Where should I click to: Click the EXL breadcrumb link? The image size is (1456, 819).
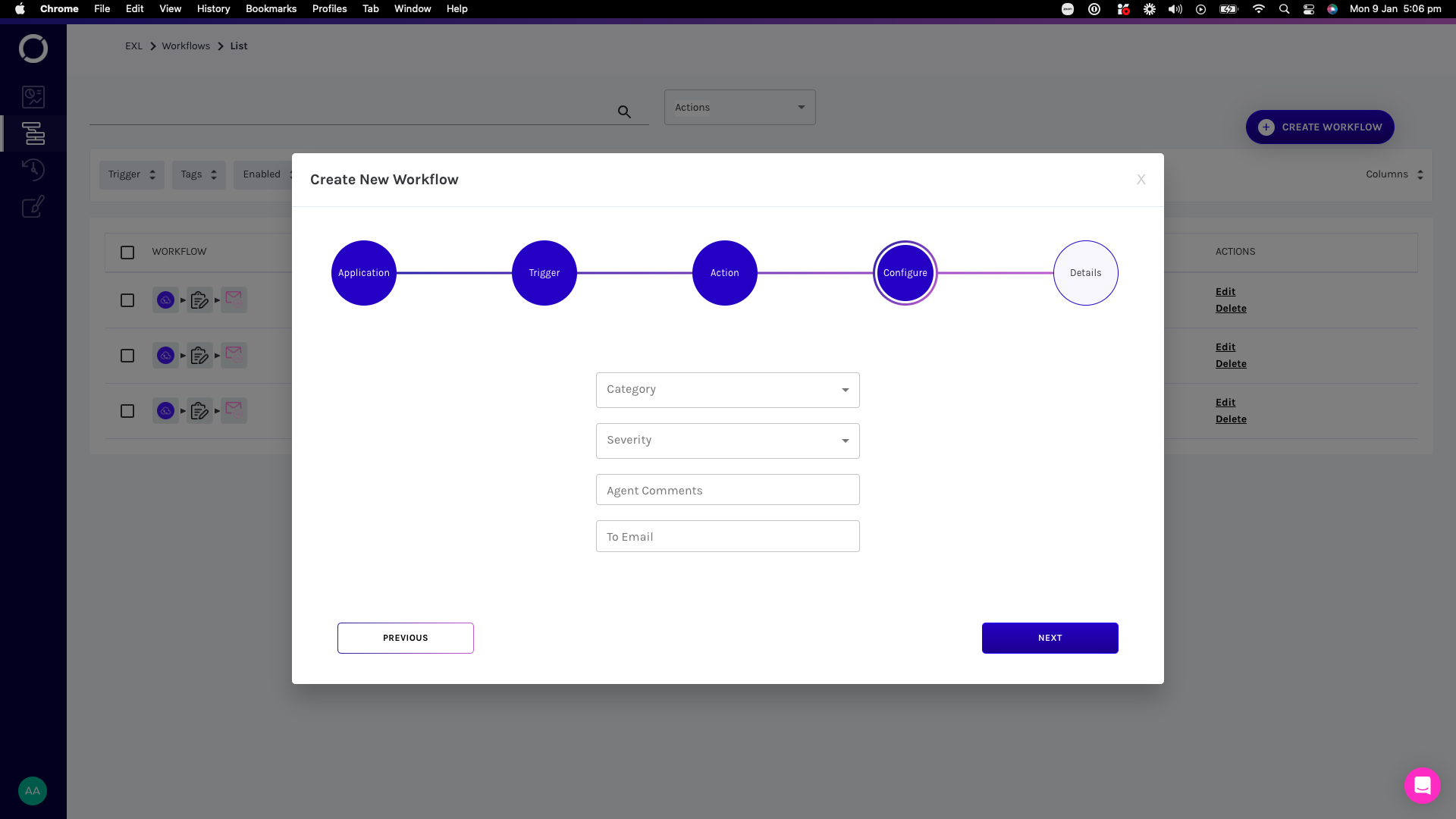click(133, 46)
